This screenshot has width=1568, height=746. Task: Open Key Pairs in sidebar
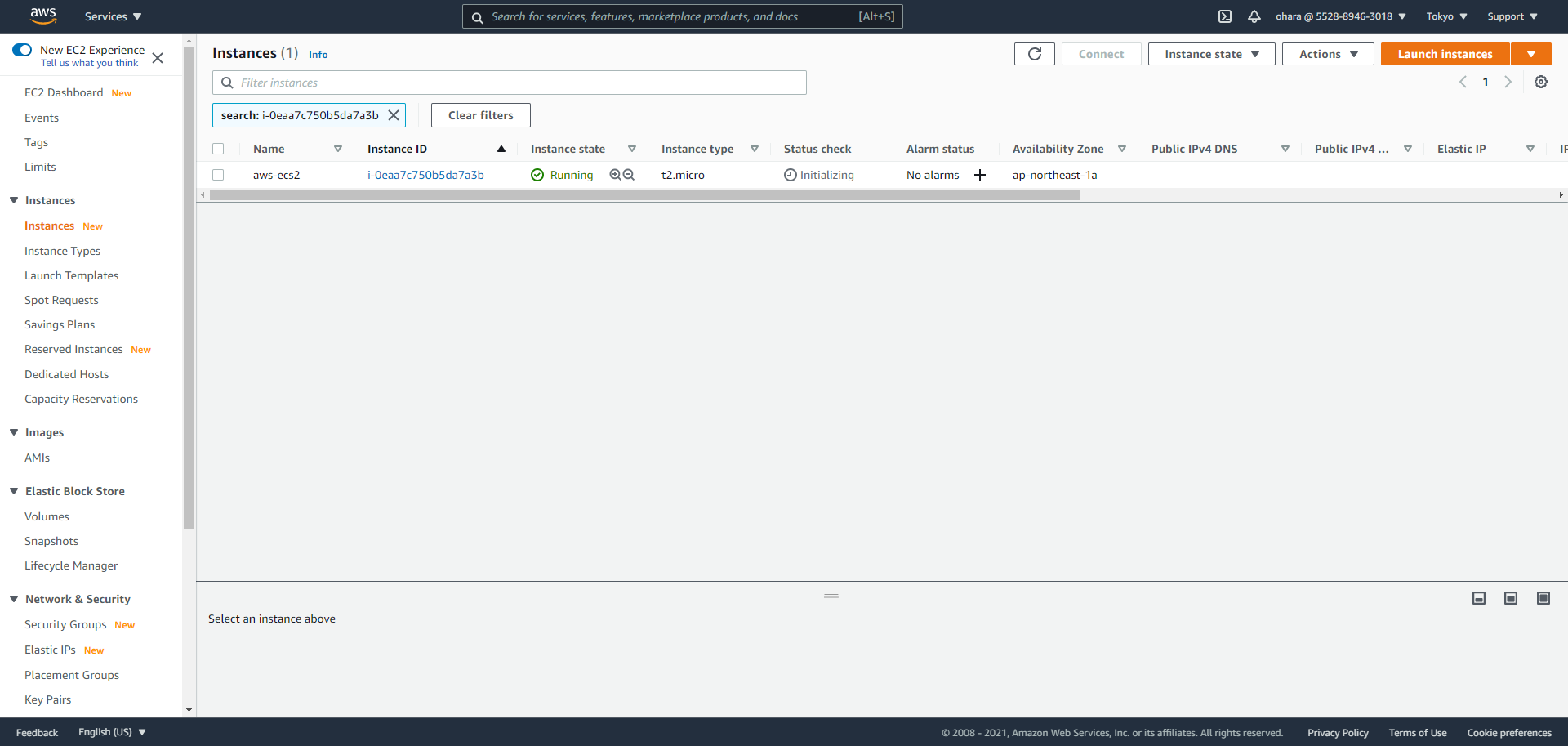[48, 699]
